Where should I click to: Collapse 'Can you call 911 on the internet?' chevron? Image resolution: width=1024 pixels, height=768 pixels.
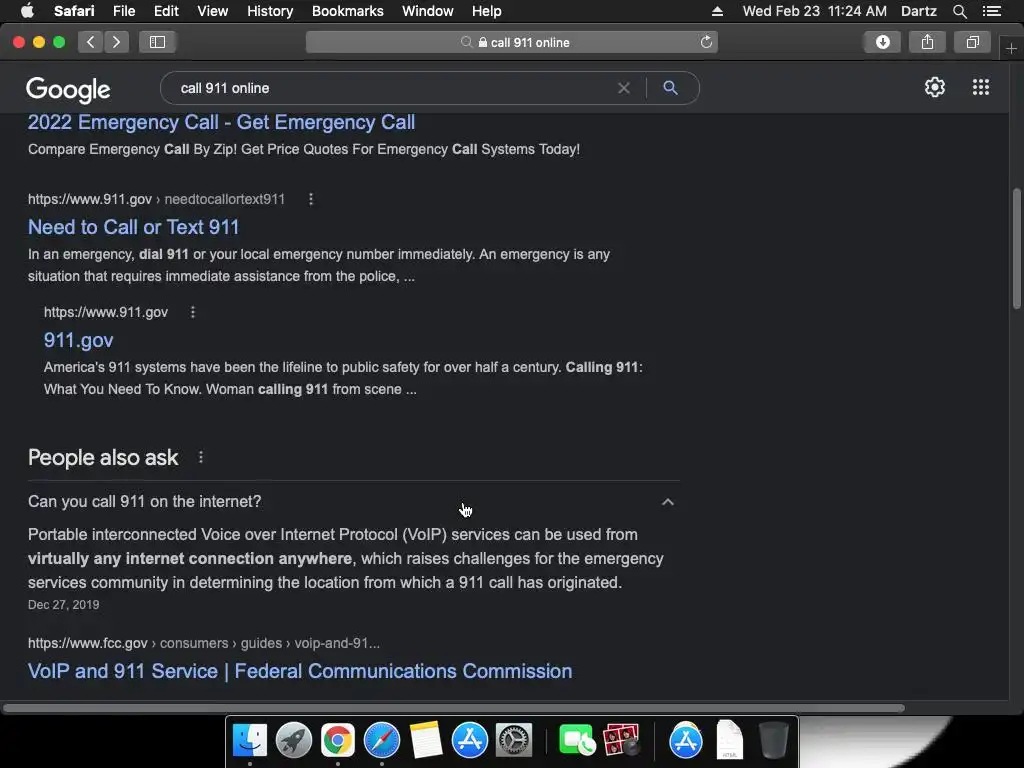(x=667, y=502)
